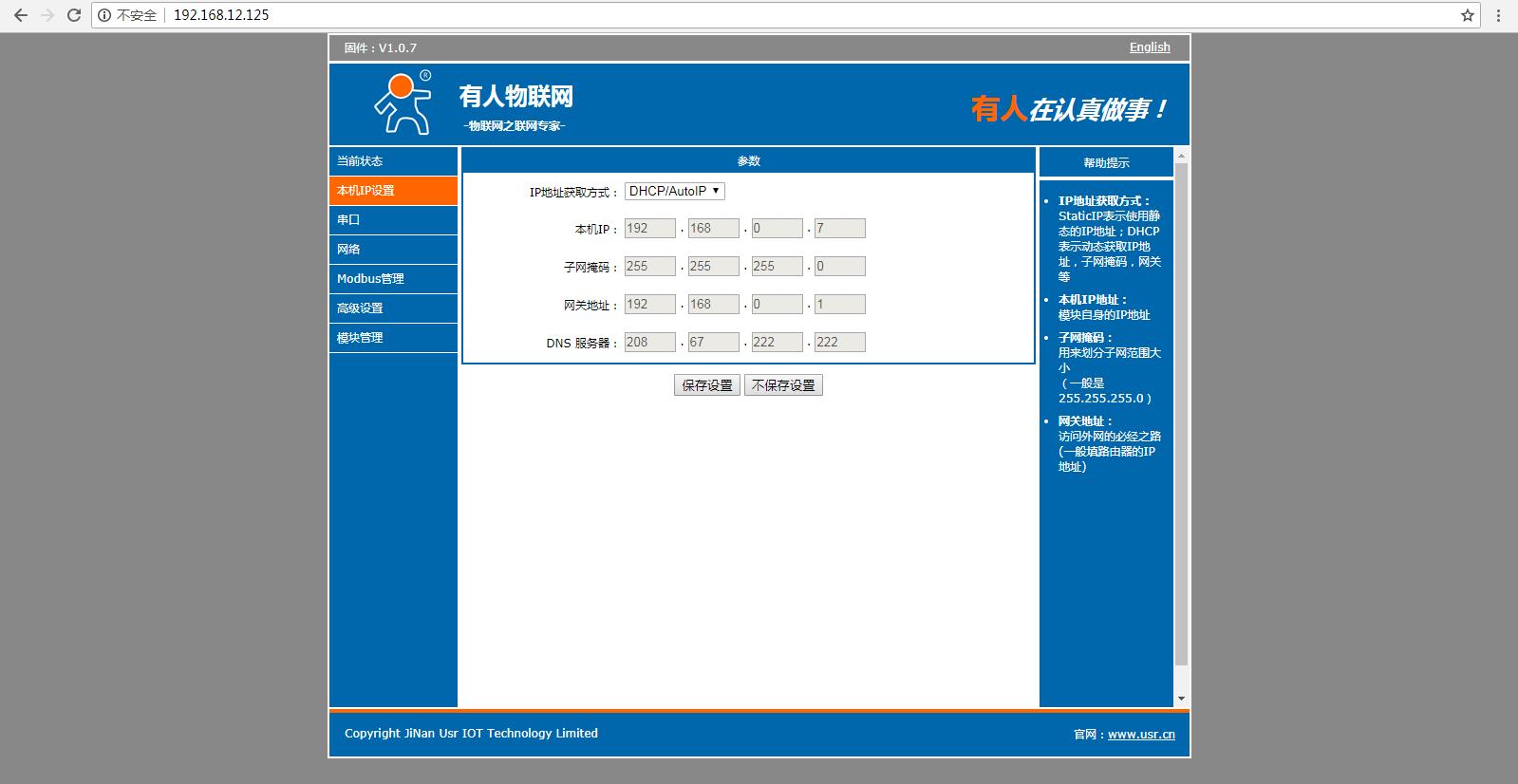Switch language via the English link

[x=1149, y=47]
